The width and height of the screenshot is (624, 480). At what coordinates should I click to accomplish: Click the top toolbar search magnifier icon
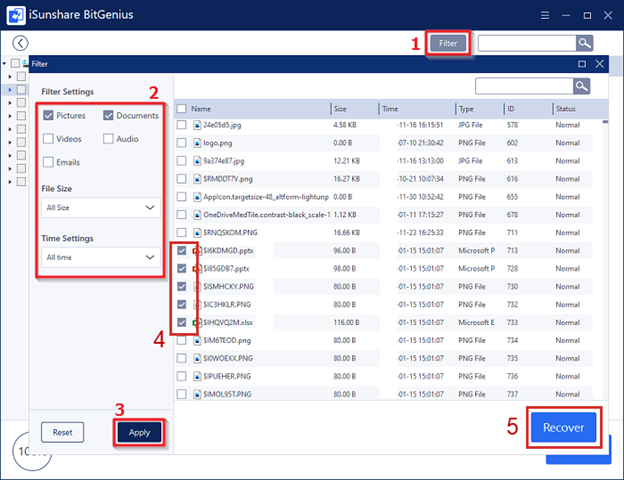(x=584, y=43)
